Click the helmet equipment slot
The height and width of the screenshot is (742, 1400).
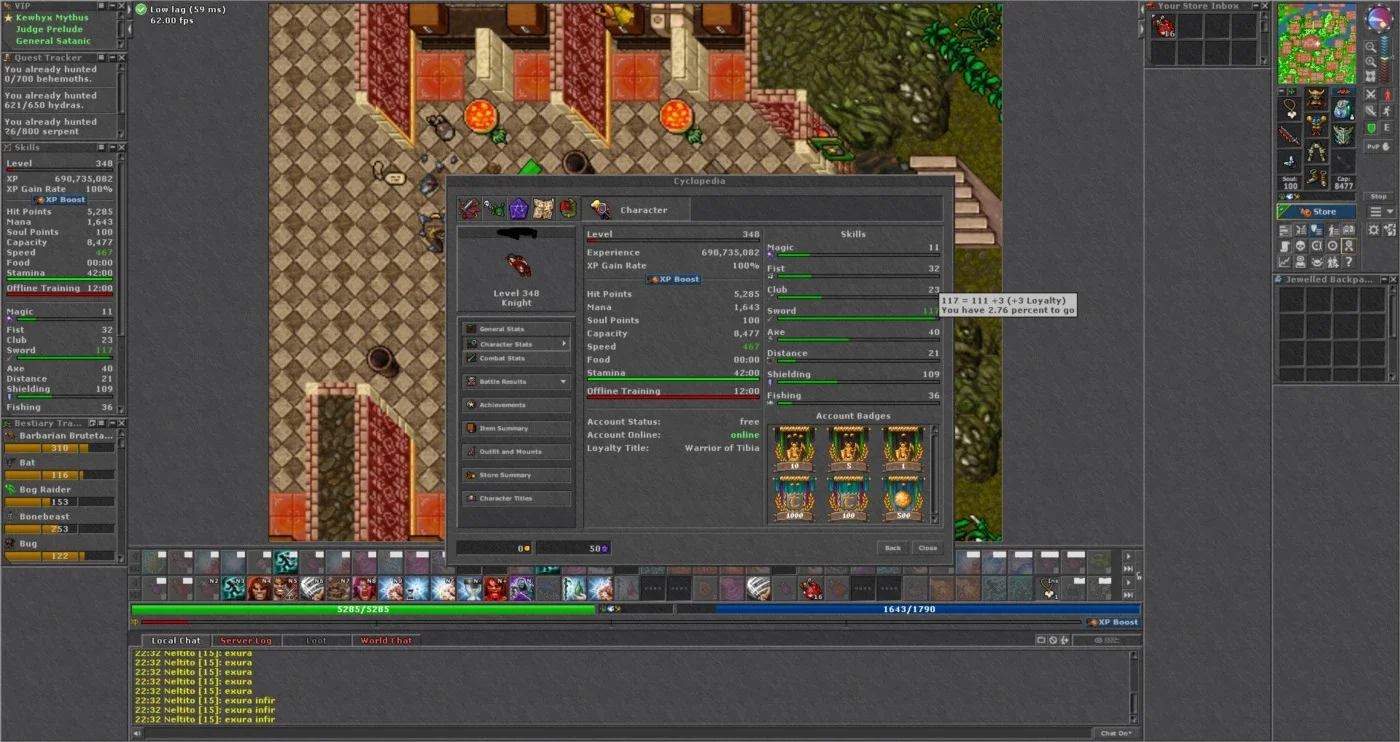point(1316,98)
